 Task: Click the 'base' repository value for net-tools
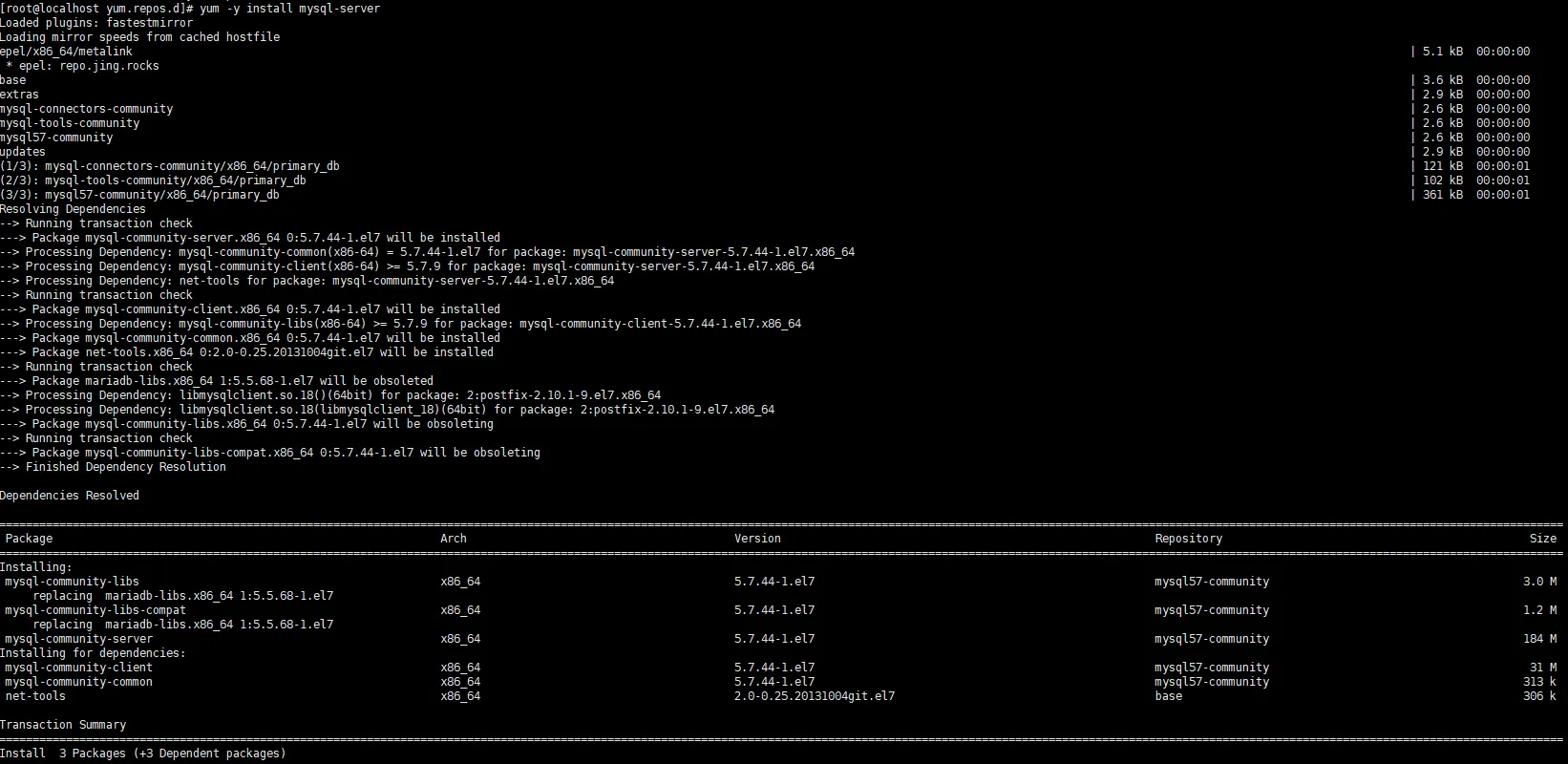point(1168,696)
